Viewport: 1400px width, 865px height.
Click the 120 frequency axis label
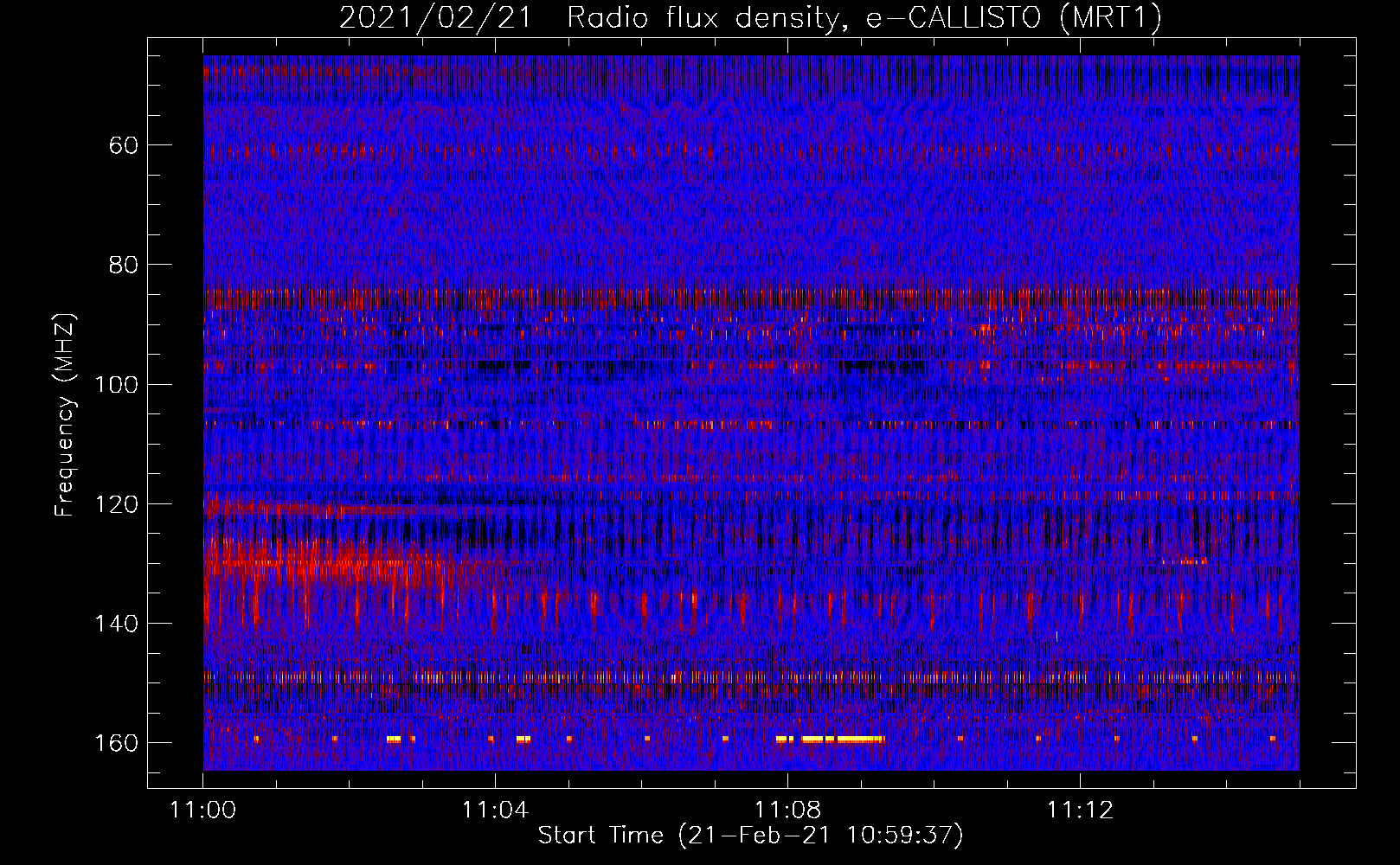point(117,504)
